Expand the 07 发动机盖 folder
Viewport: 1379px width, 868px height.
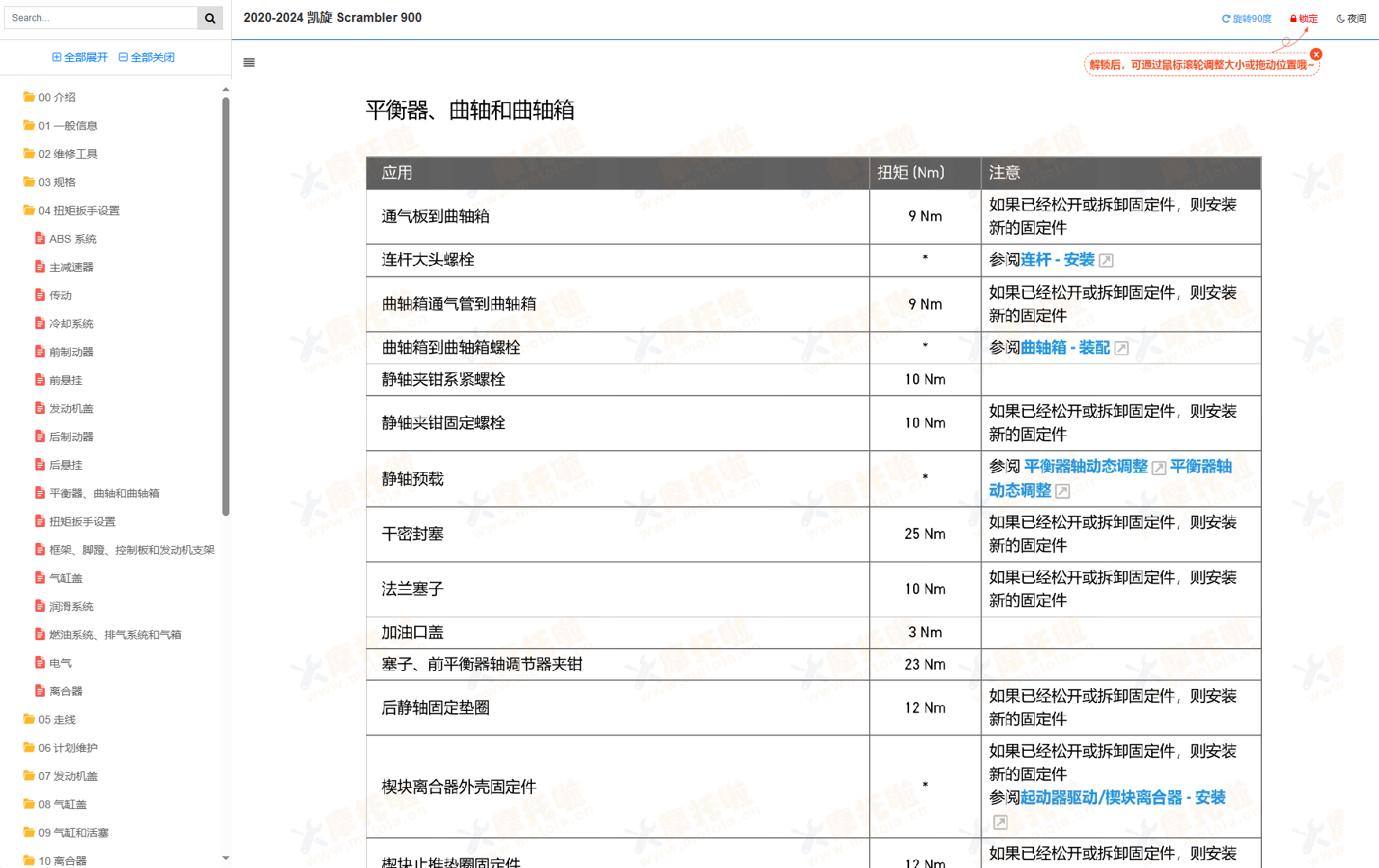(x=61, y=776)
